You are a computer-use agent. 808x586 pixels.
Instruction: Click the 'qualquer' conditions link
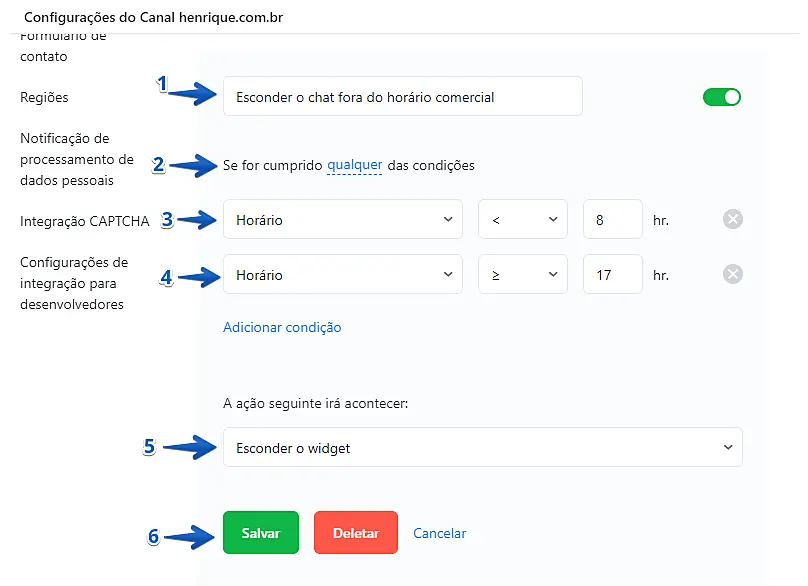tap(354, 165)
